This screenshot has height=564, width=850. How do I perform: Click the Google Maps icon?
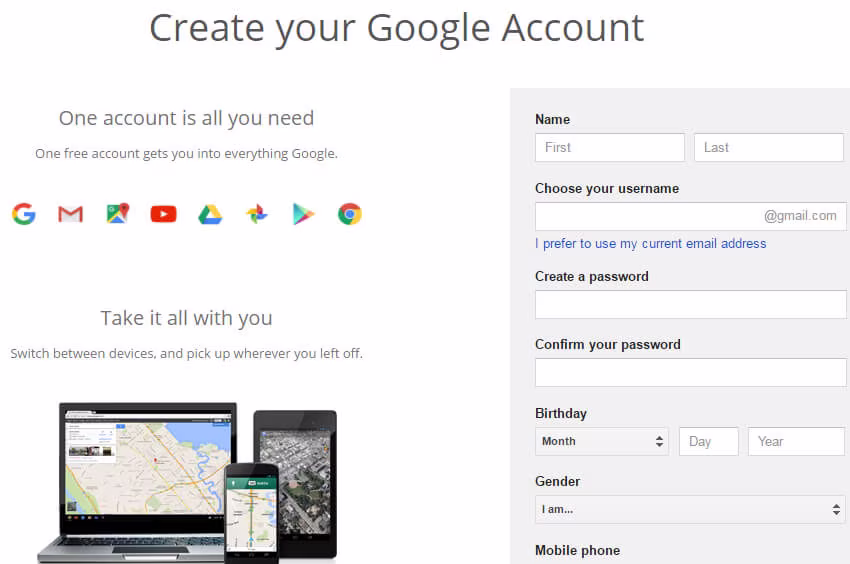[x=118, y=214]
